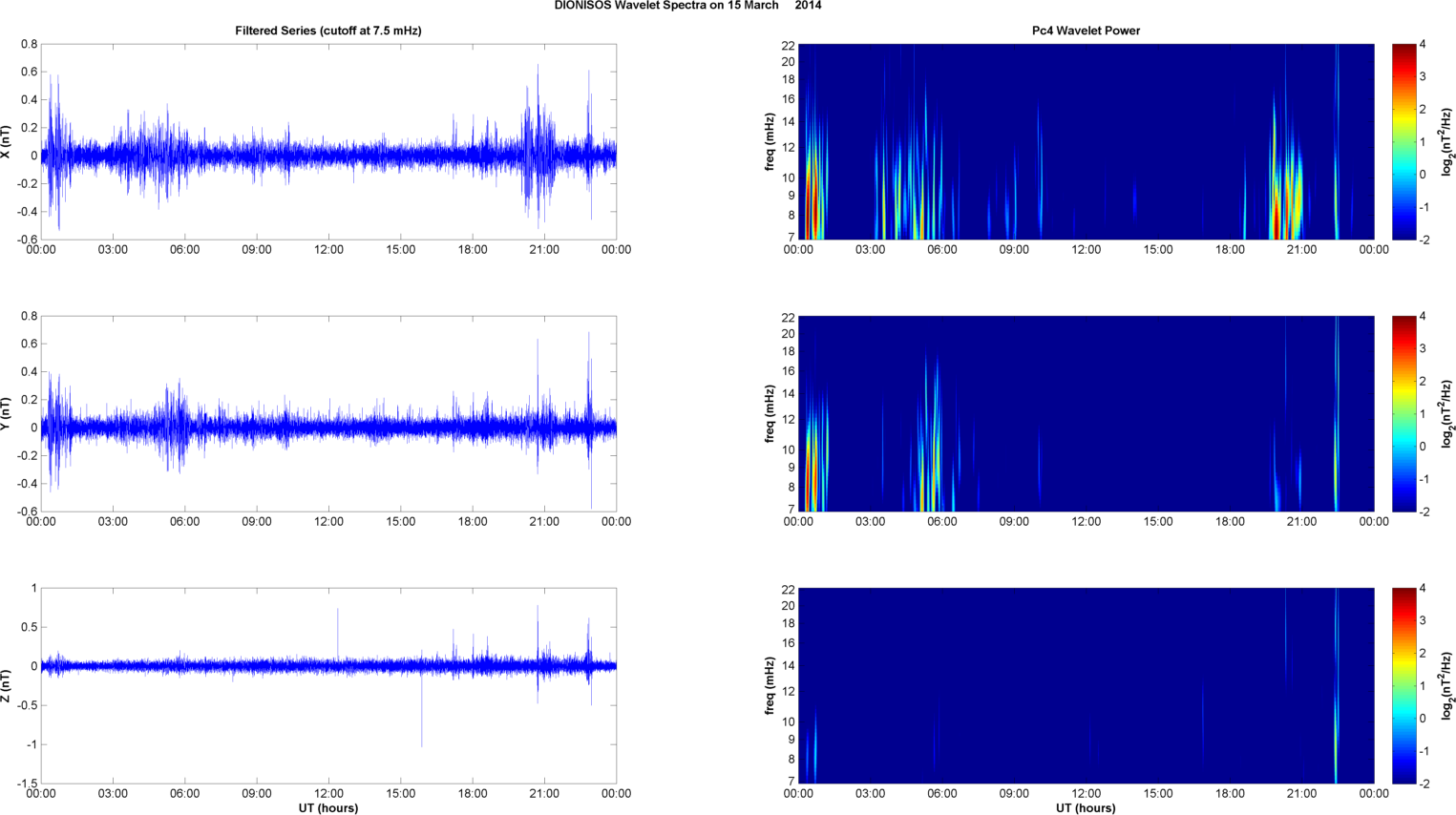The width and height of the screenshot is (1456, 815).
Task: Click the '0' tick on middle colorbar
Action: [x=1423, y=447]
